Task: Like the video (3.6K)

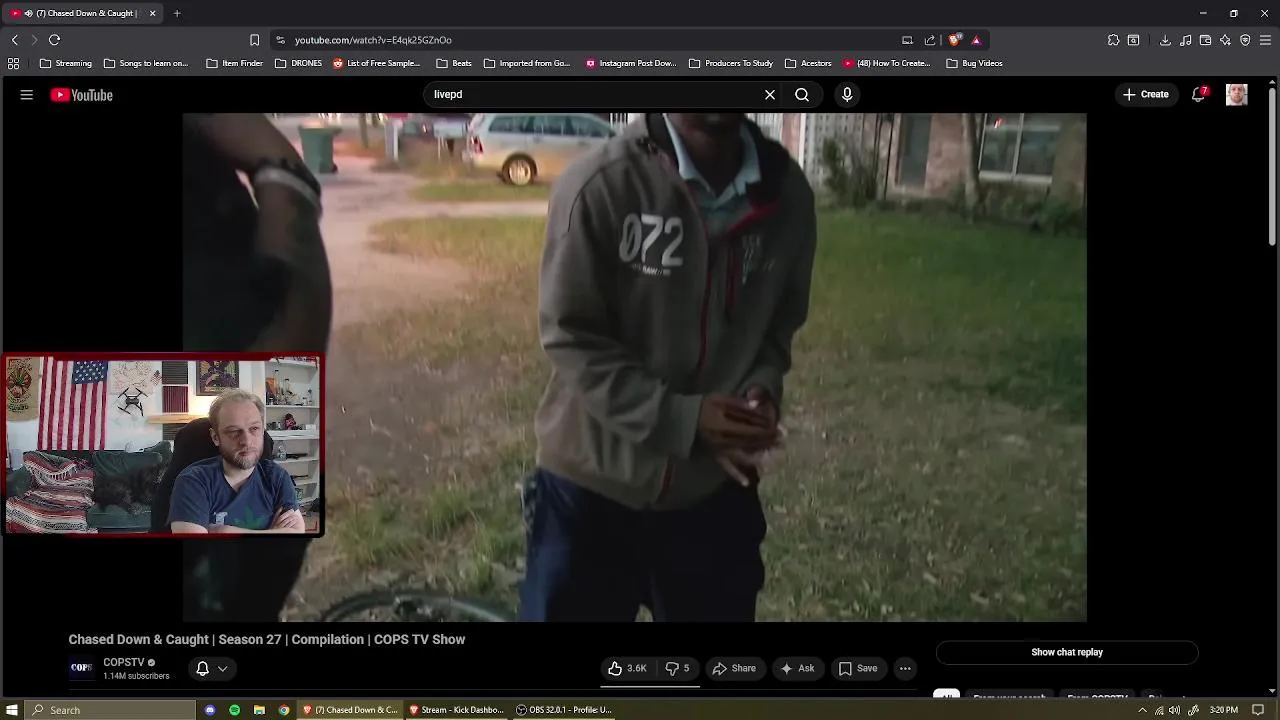Action: point(627,668)
